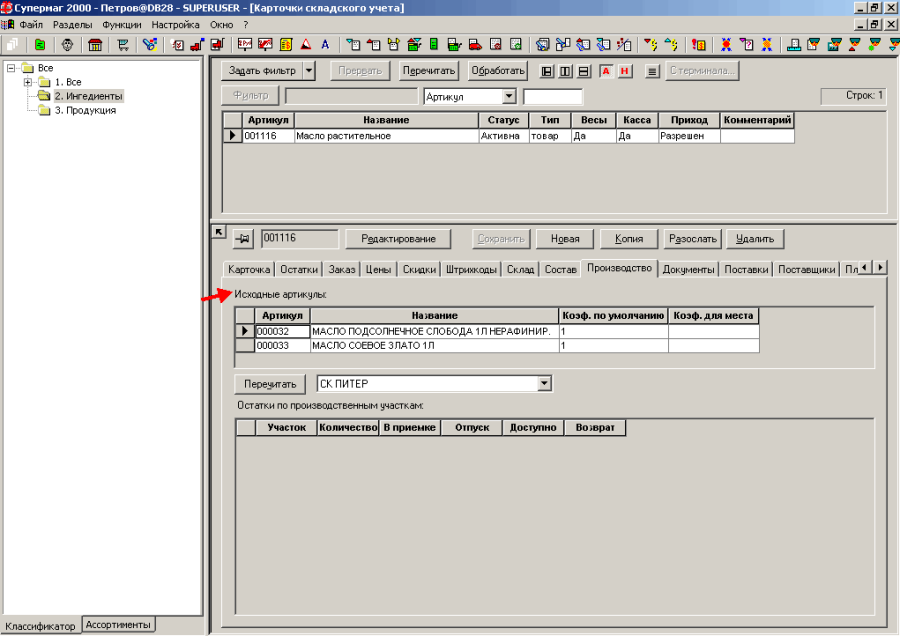Select the 2. Ингредиенты tree folder

coord(88,96)
